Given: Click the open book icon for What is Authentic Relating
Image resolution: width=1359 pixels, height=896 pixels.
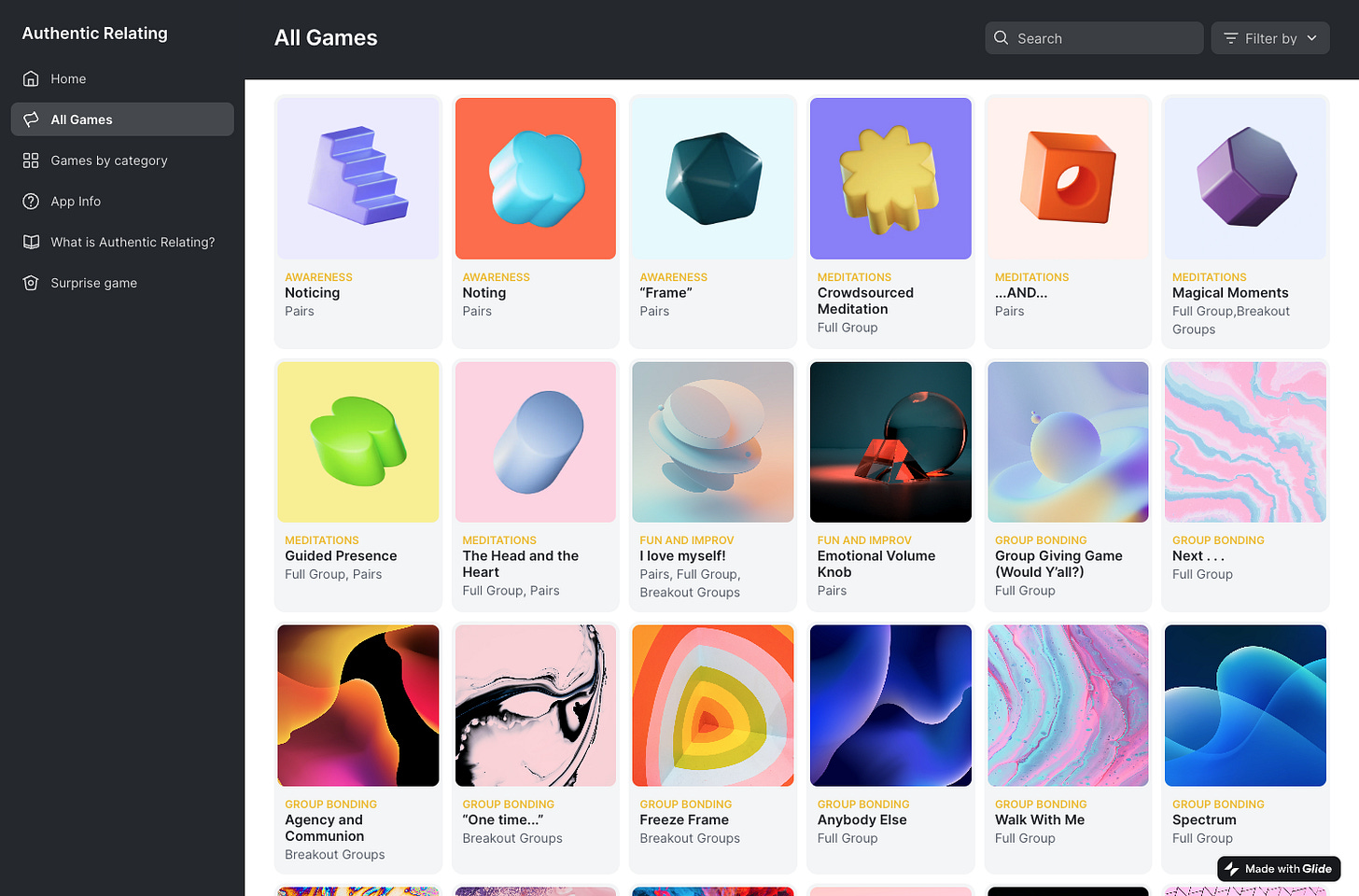Looking at the screenshot, I should click(x=31, y=242).
